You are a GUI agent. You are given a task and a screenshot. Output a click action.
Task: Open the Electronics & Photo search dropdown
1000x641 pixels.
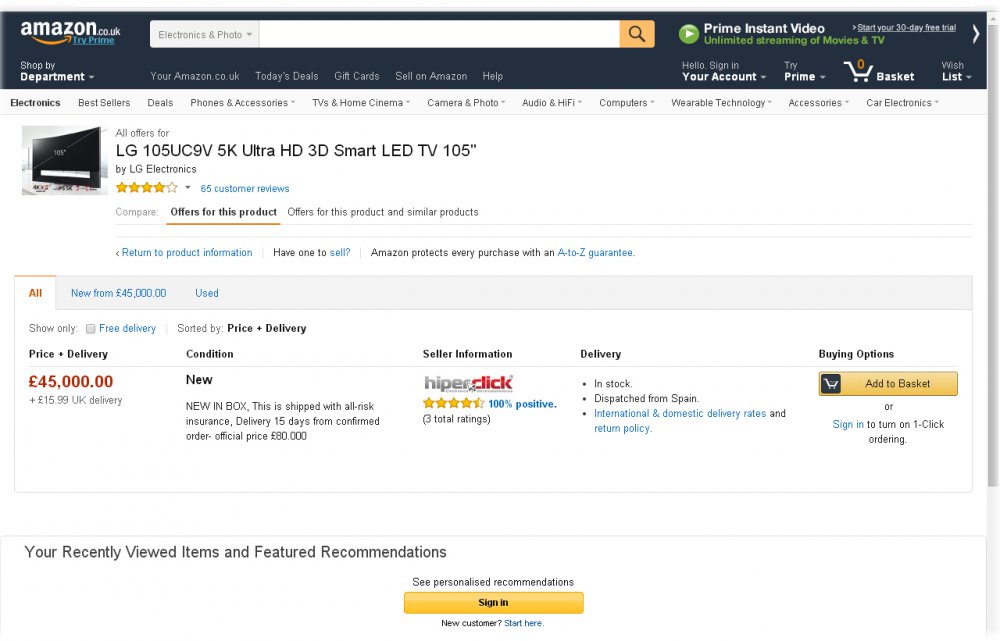[205, 34]
